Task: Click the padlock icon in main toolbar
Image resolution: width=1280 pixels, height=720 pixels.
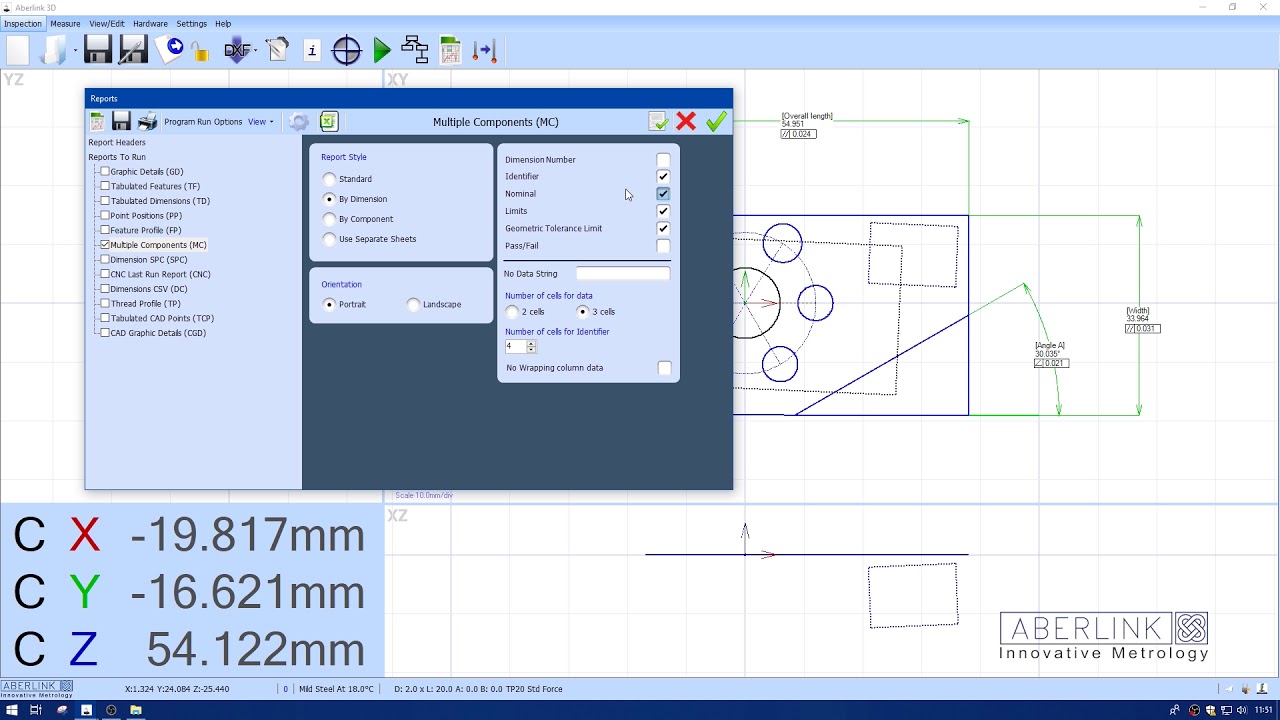Action: (x=200, y=52)
